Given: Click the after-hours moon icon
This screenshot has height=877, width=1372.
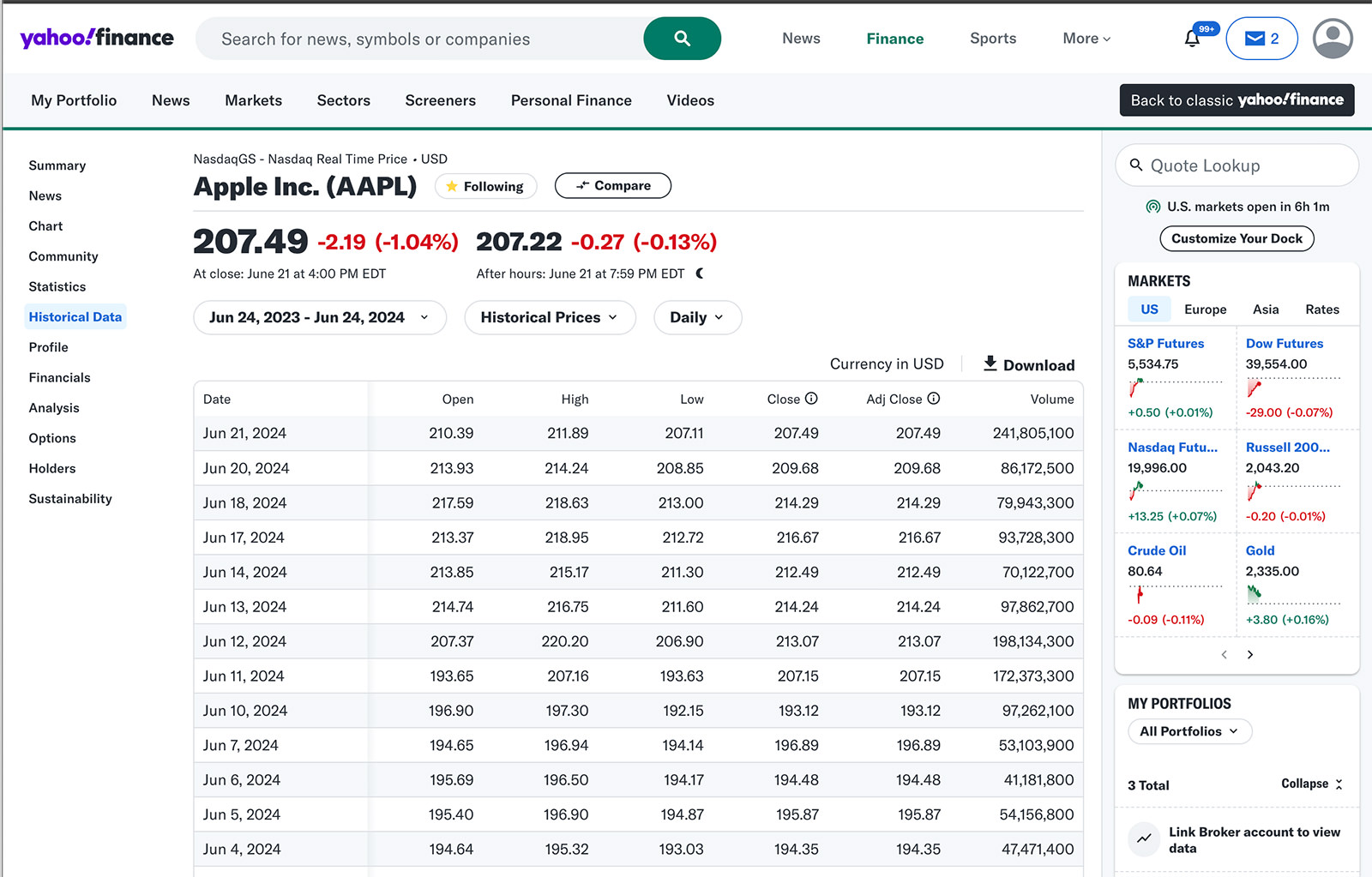Looking at the screenshot, I should click(700, 273).
